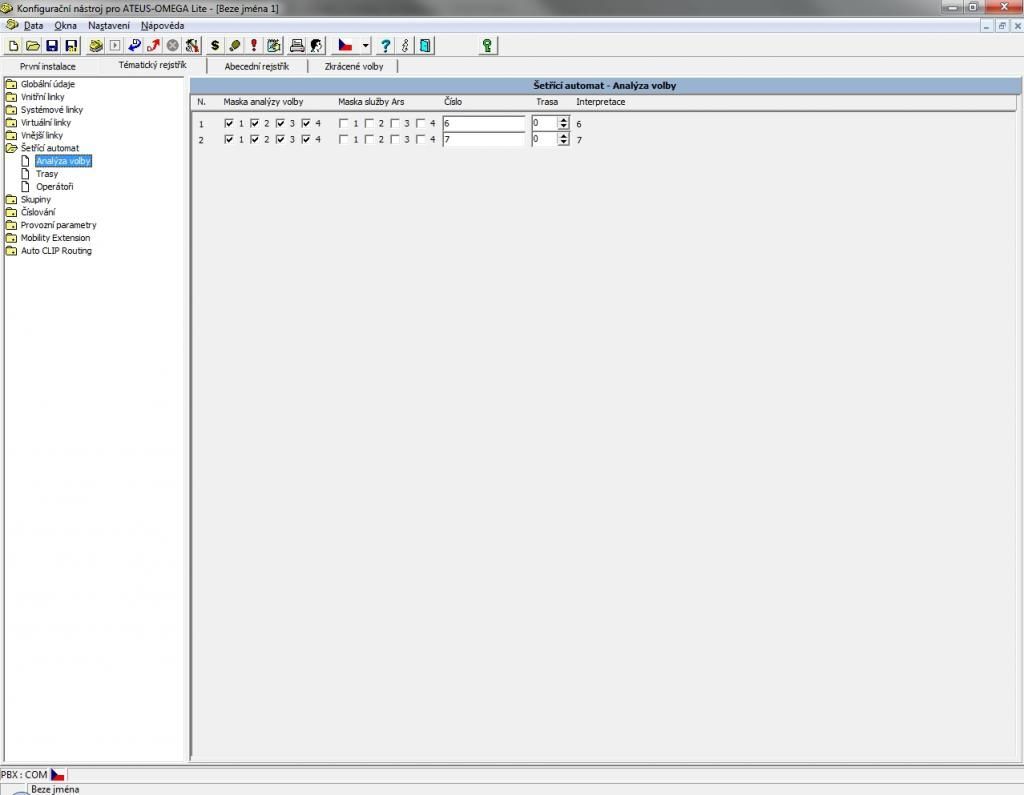Click the blue floppy disk save icon
1024x795 pixels.
pyautogui.click(x=52, y=45)
